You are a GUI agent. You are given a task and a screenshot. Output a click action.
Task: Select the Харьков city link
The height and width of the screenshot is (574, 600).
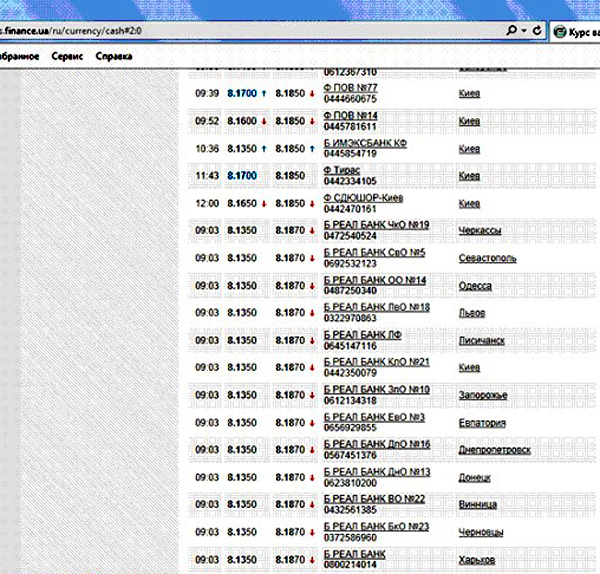479,559
